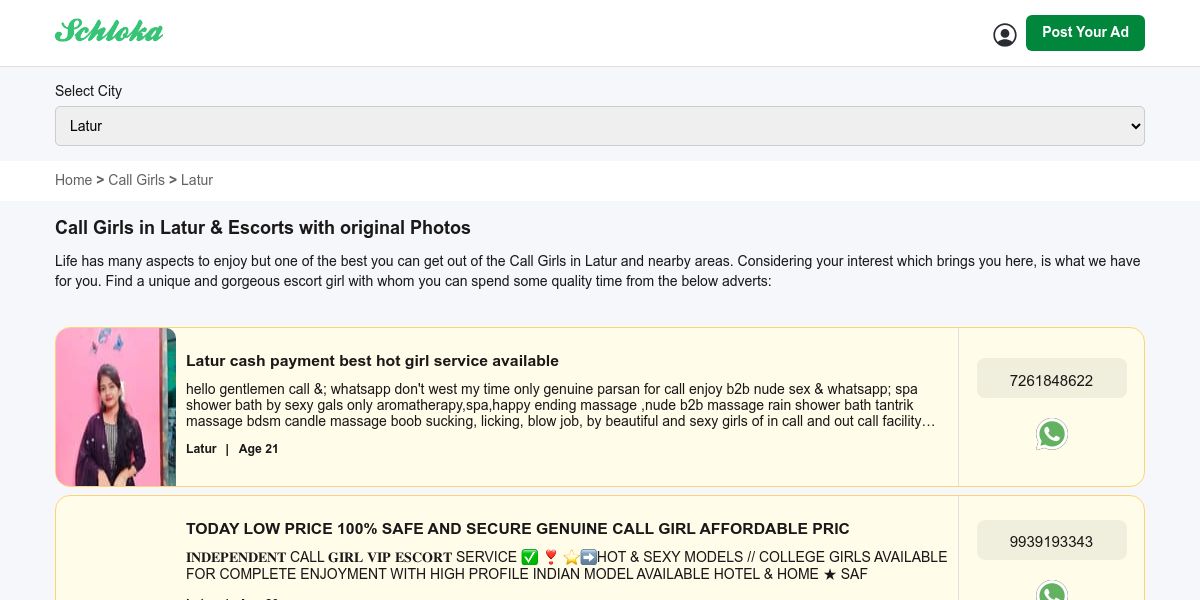Click the Schloka logo in header
Viewport: 1200px width, 600px height.
click(x=109, y=31)
